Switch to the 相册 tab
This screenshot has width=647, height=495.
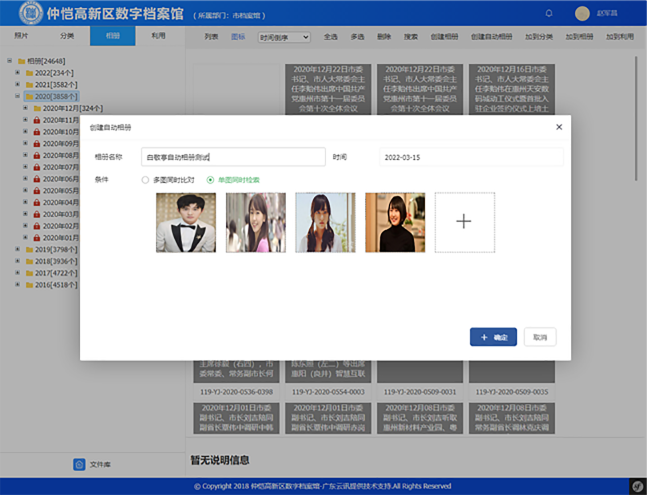[x=112, y=35]
